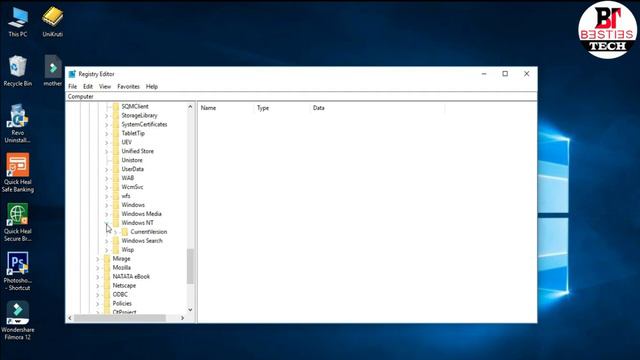This screenshot has width=640, height=360.
Task: Click the wfs folder icon
Action: 116,196
